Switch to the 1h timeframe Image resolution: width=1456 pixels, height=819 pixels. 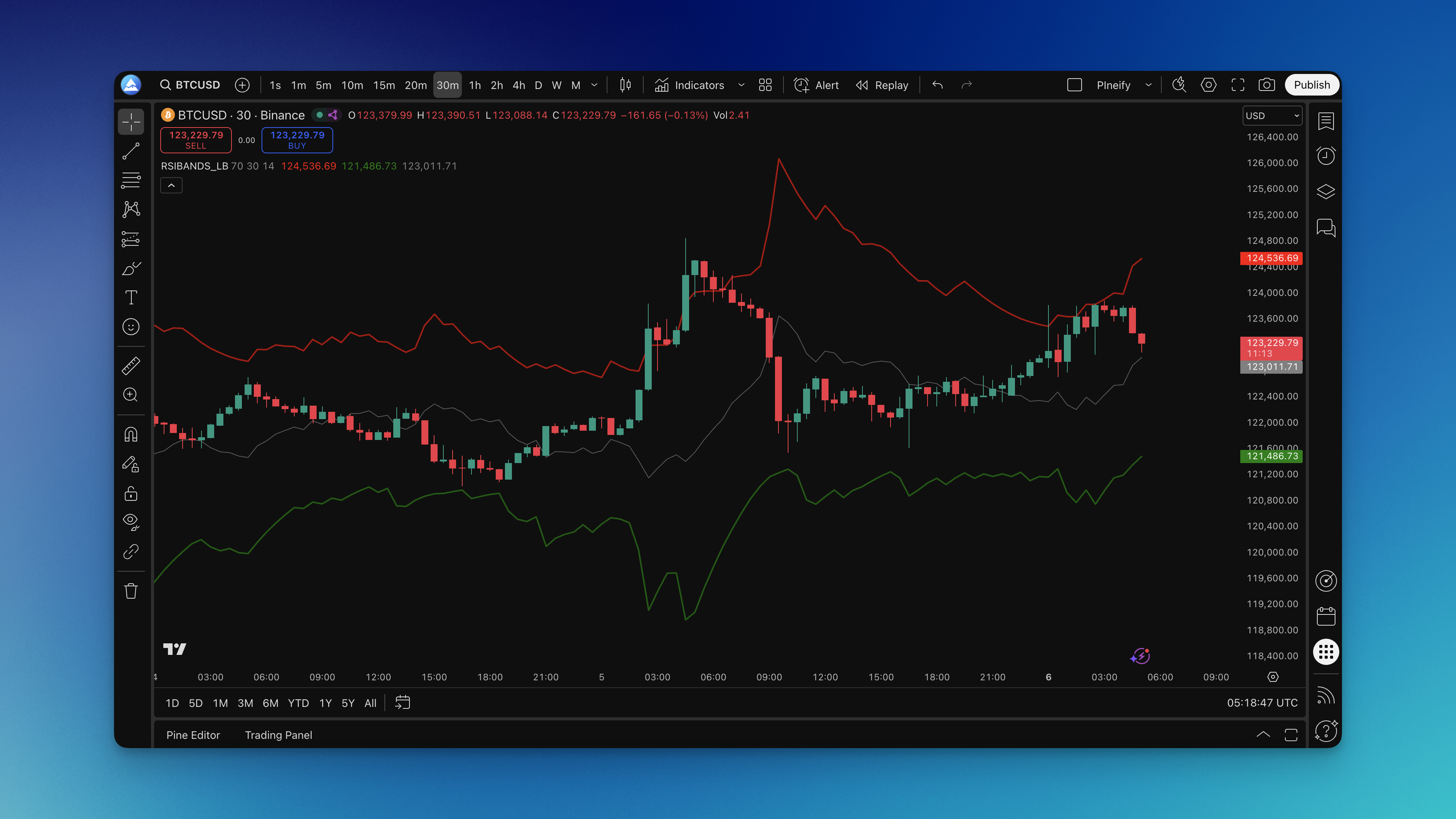[x=475, y=85]
